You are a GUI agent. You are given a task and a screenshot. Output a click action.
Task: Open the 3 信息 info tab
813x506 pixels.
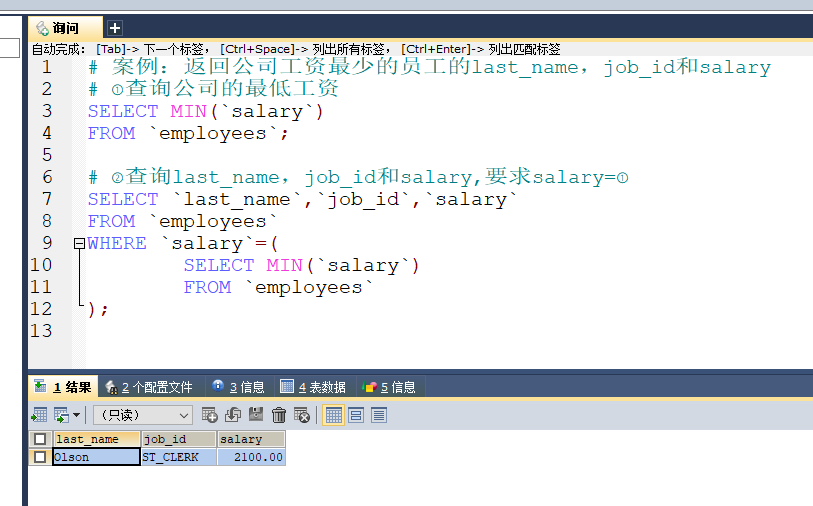pos(239,387)
